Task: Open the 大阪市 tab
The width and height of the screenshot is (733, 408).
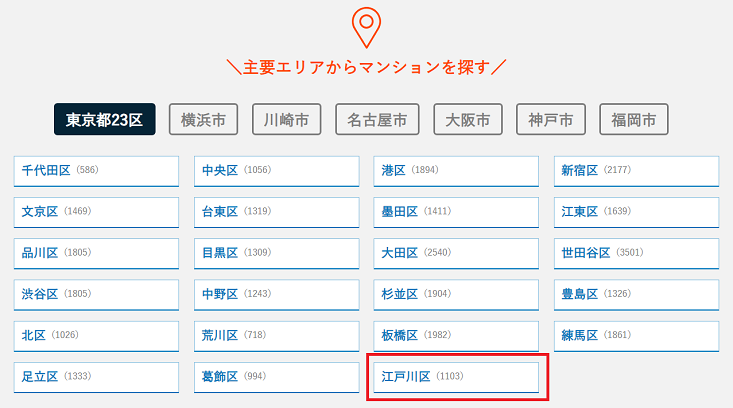Action: click(x=468, y=119)
